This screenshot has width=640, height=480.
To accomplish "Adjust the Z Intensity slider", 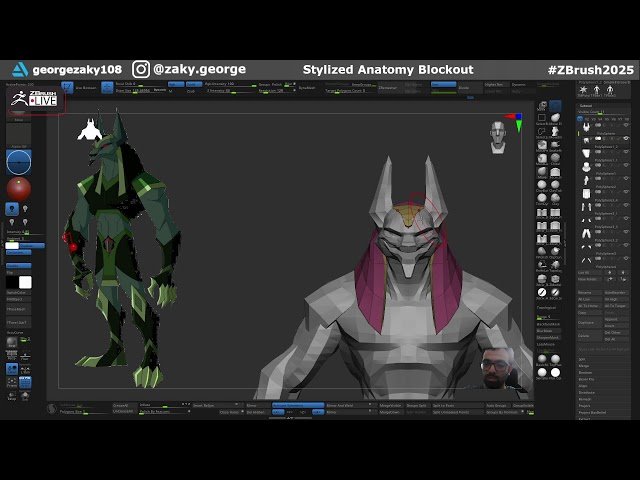I will [x=230, y=91].
